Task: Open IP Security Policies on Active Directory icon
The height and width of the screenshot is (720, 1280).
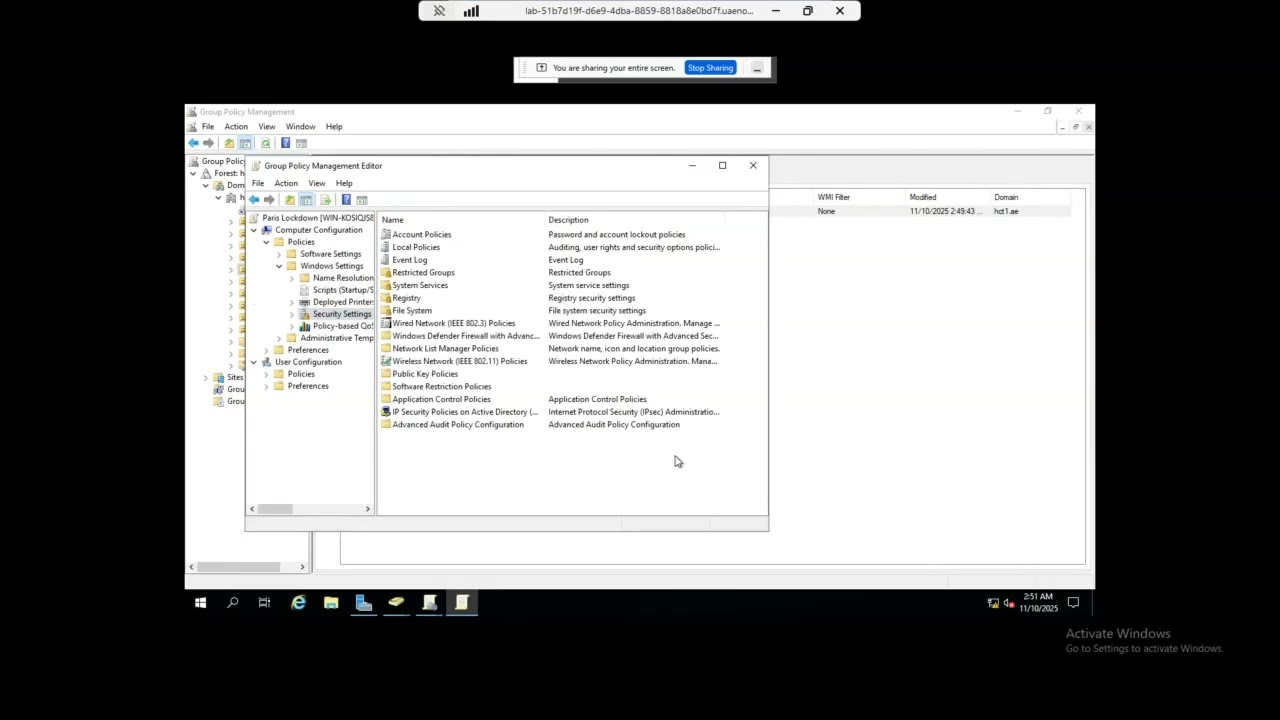Action: tap(386, 412)
